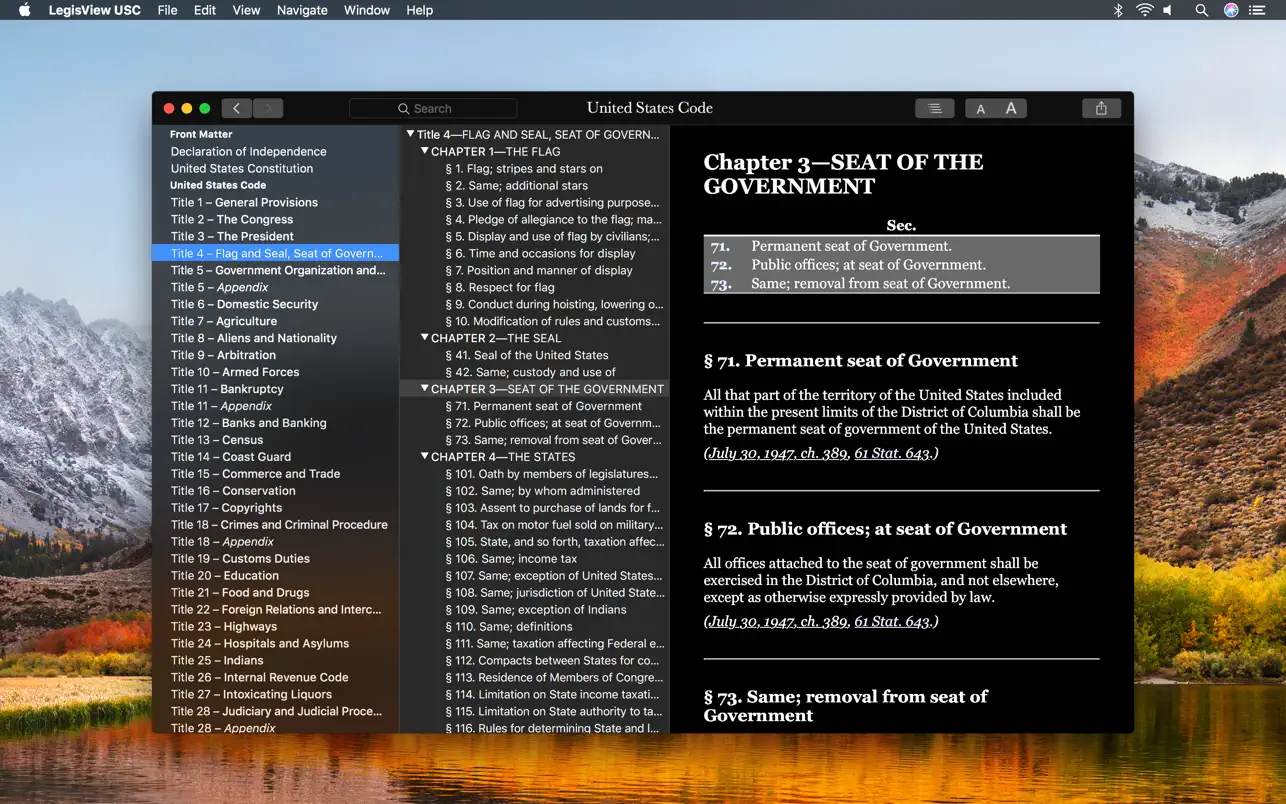Click the Wi-Fi icon in the menu bar
1286x804 pixels.
pos(1143,10)
